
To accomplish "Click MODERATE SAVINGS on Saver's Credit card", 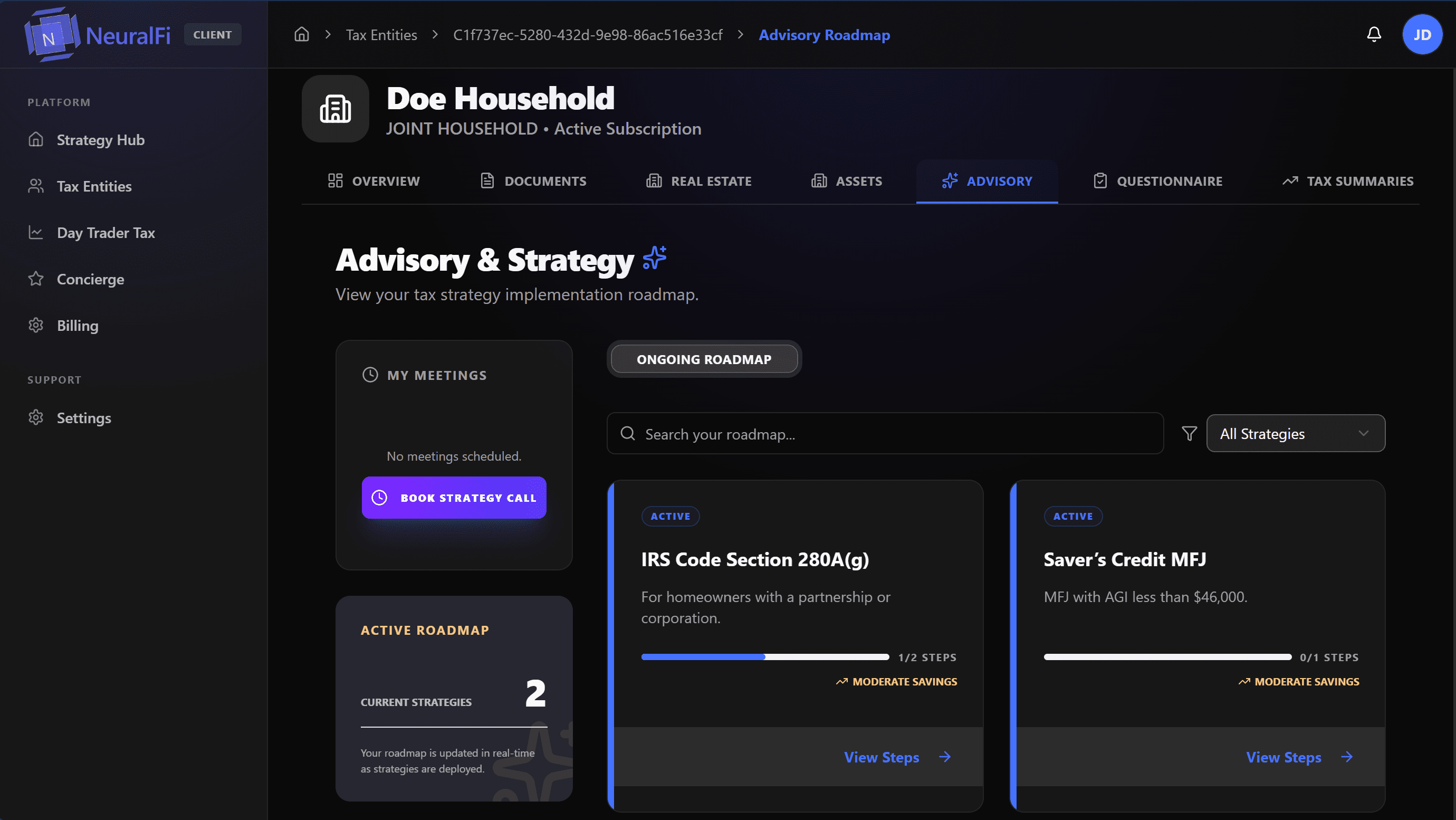I will (1299, 681).
